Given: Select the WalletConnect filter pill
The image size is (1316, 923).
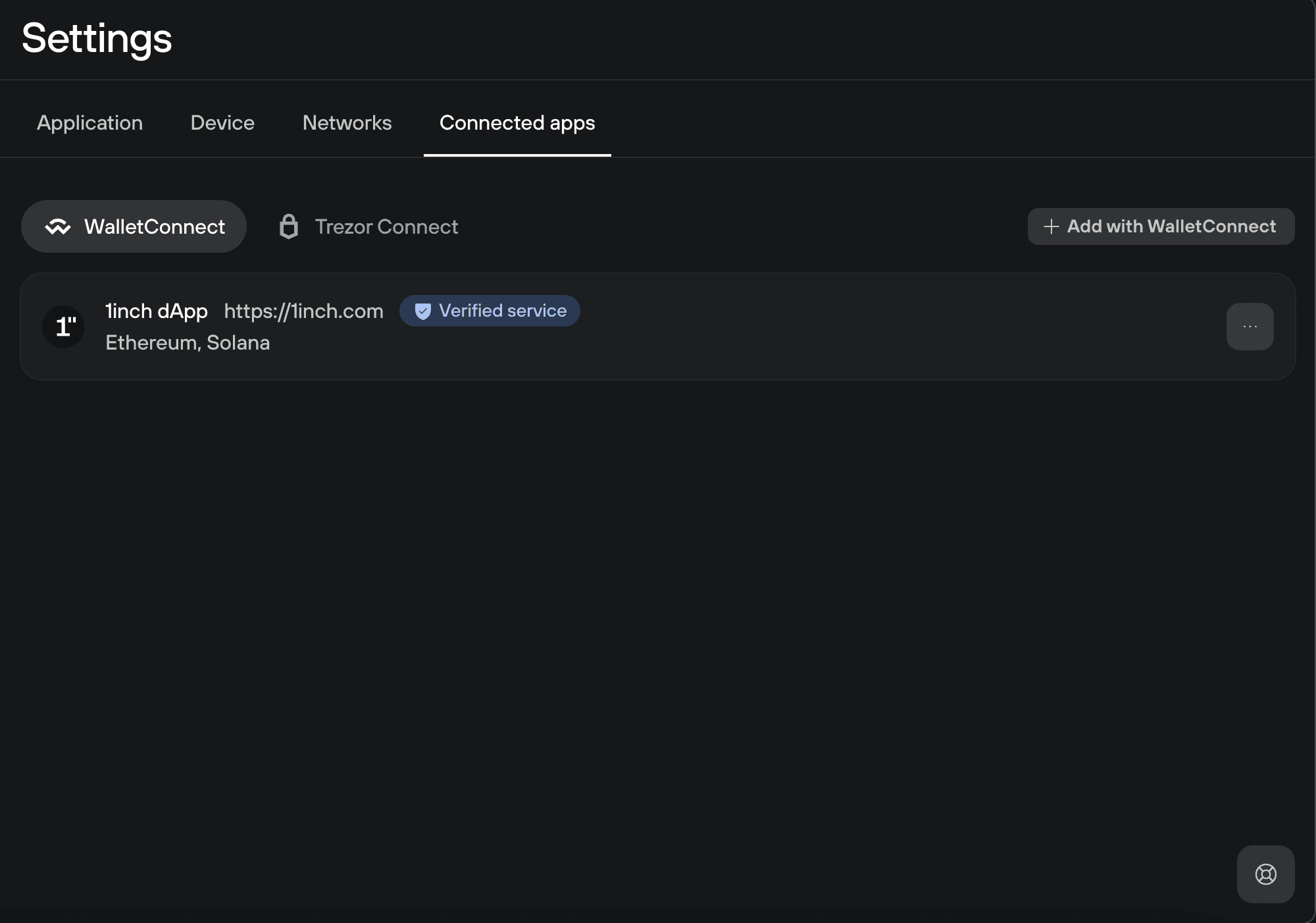Looking at the screenshot, I should coord(134,226).
